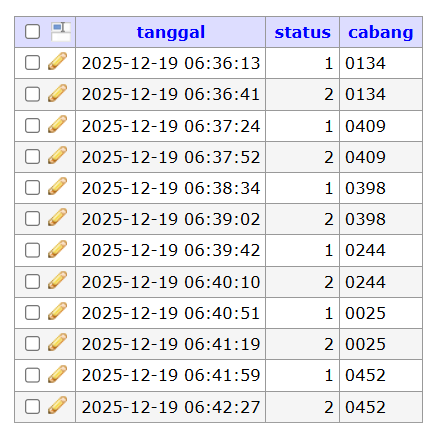The height and width of the screenshot is (433, 439).
Task: Click status value 2 in 06:39:02 row
Action: click(329, 219)
